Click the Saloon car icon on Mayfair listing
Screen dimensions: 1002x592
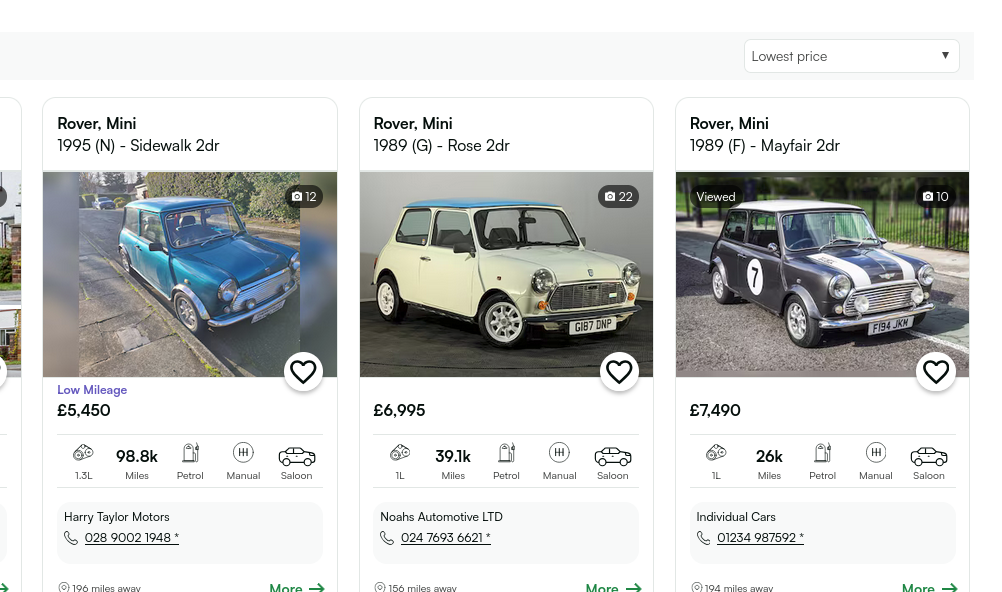click(929, 456)
